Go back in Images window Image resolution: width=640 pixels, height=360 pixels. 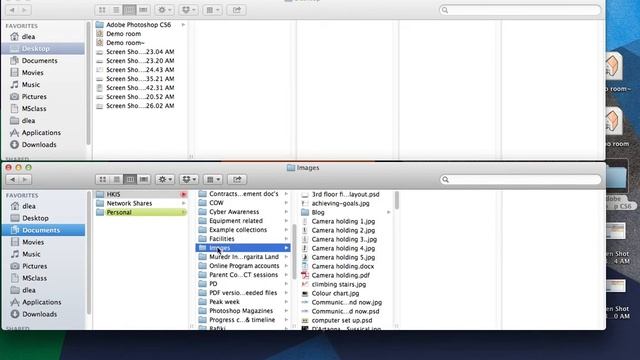point(12,180)
